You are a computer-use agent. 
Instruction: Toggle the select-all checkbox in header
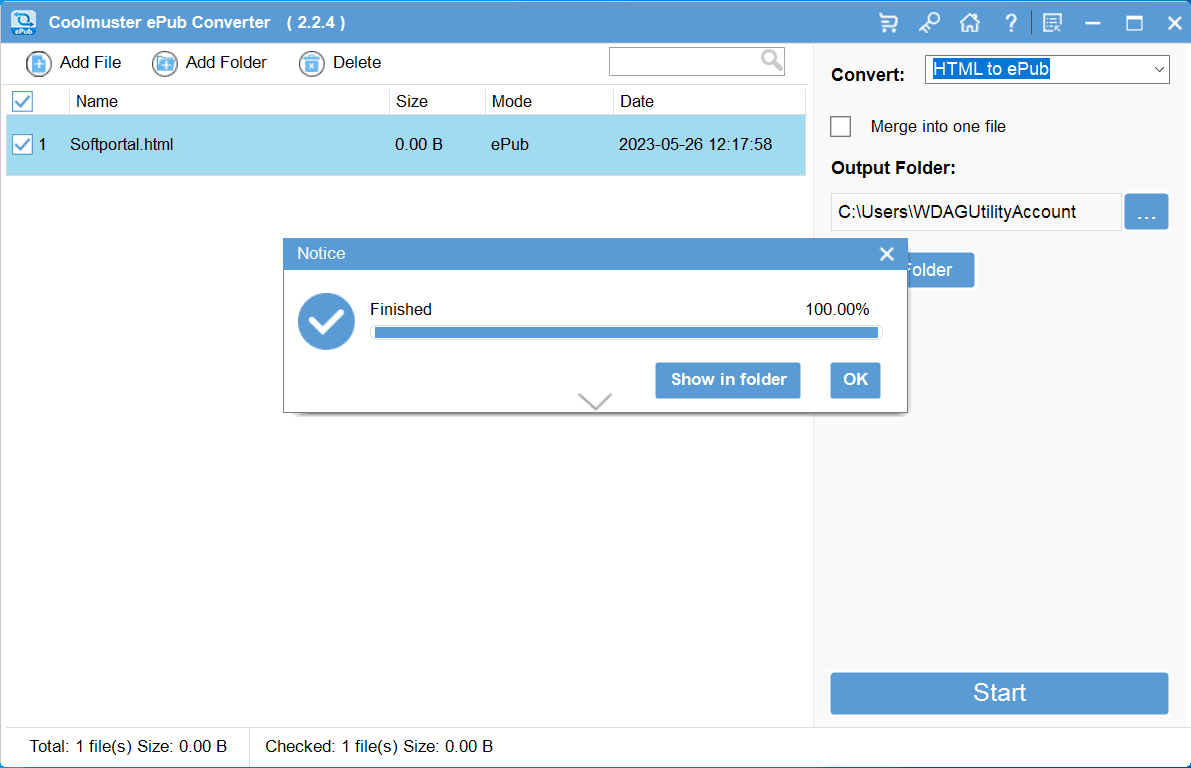tap(23, 101)
